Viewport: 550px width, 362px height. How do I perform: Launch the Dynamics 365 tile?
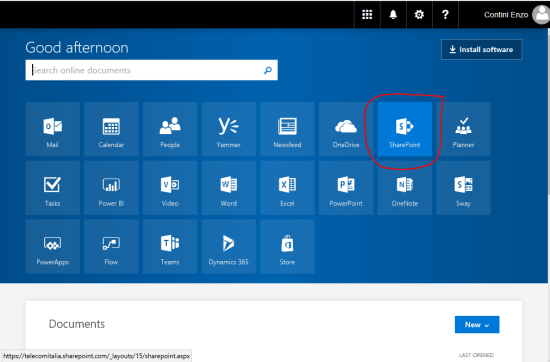tap(229, 246)
